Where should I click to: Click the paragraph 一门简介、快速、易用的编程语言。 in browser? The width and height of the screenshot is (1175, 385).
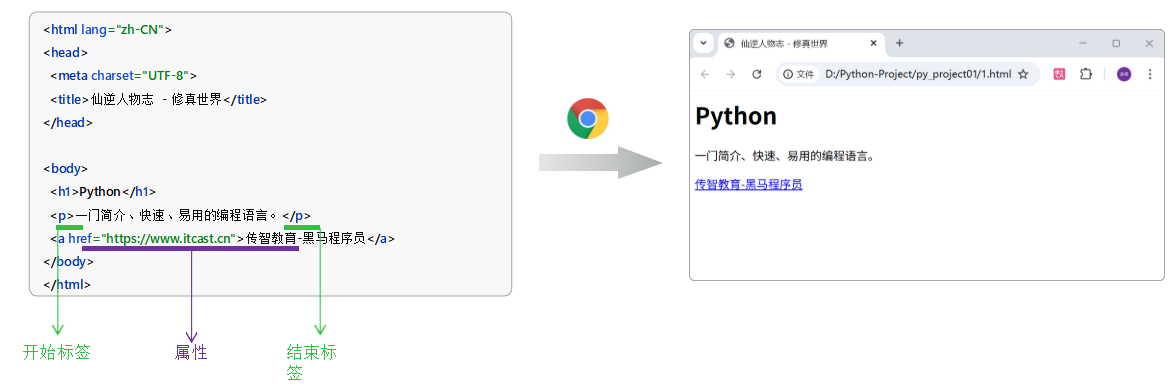click(x=785, y=157)
